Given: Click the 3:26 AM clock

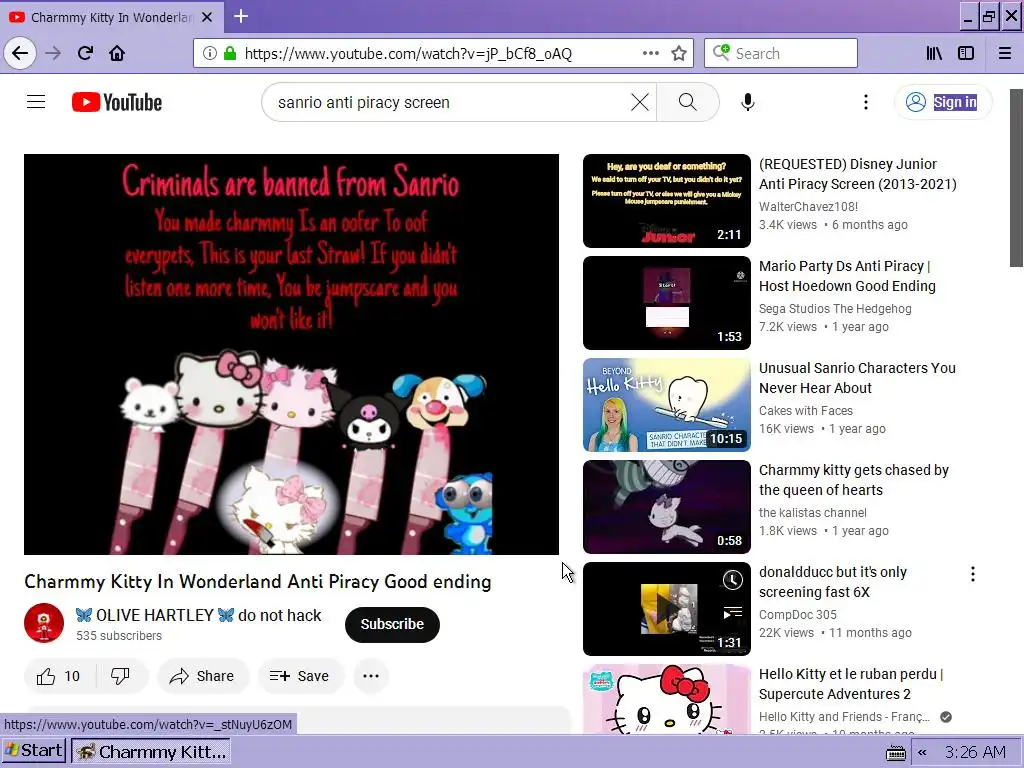Looking at the screenshot, I should [975, 752].
